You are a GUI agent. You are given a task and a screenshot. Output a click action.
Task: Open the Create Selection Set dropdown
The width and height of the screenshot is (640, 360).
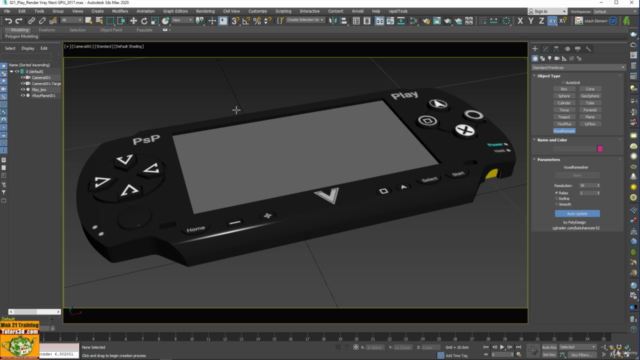click(305, 20)
